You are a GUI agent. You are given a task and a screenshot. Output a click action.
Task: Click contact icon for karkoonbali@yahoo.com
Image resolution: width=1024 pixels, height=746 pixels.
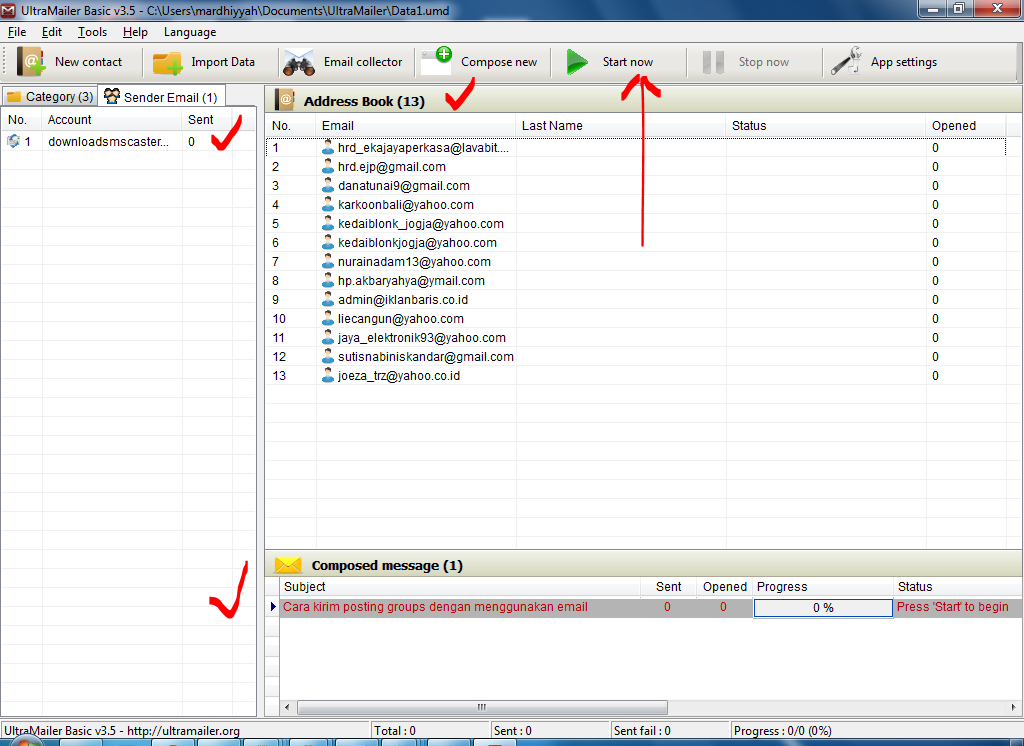328,204
